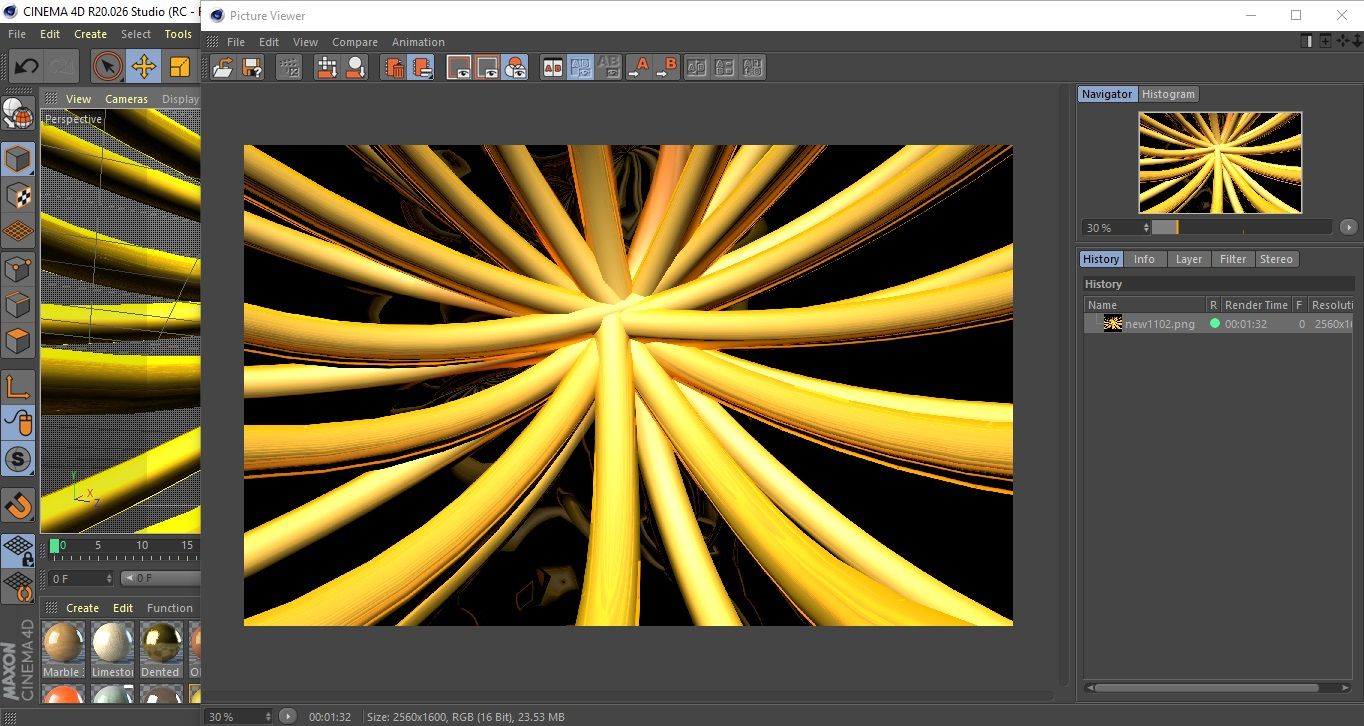1364x726 pixels.
Task: Click the Remove Image trash icon
Action: click(394, 67)
